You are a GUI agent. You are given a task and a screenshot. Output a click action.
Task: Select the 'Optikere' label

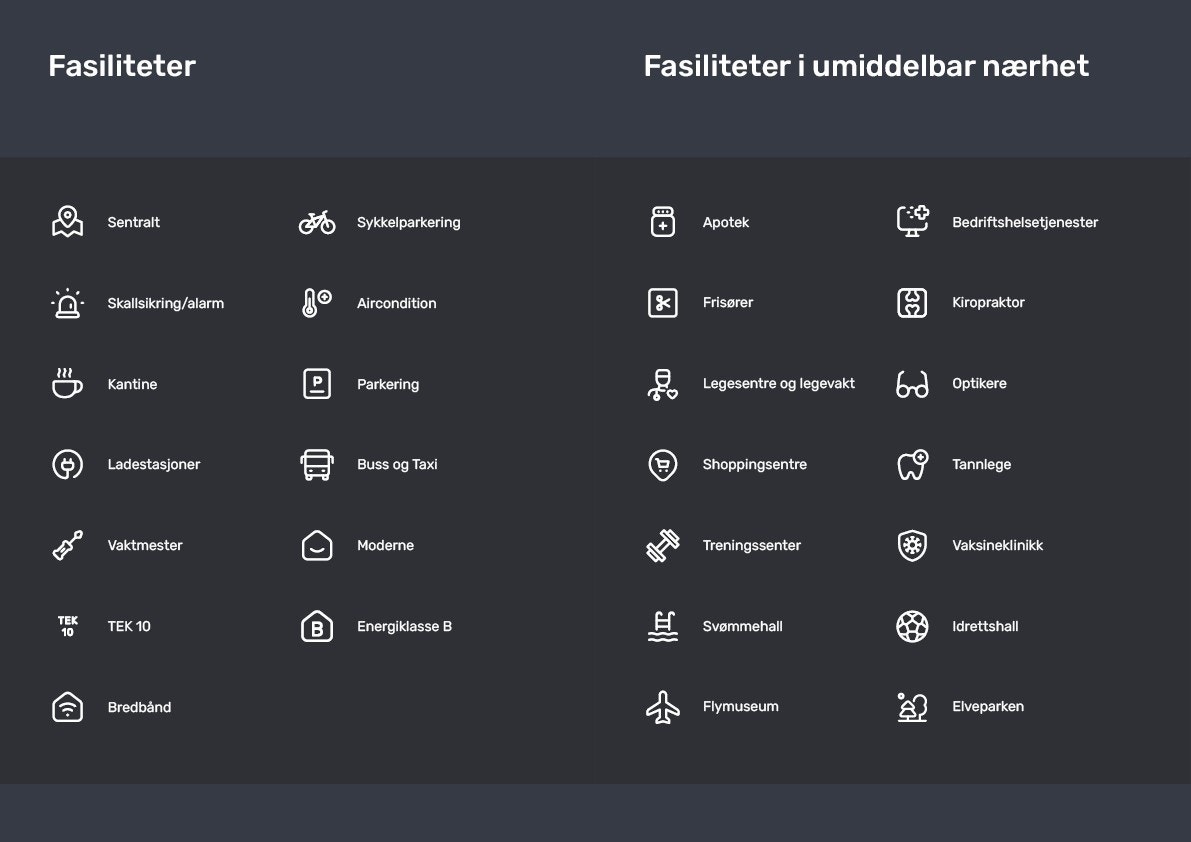[979, 383]
